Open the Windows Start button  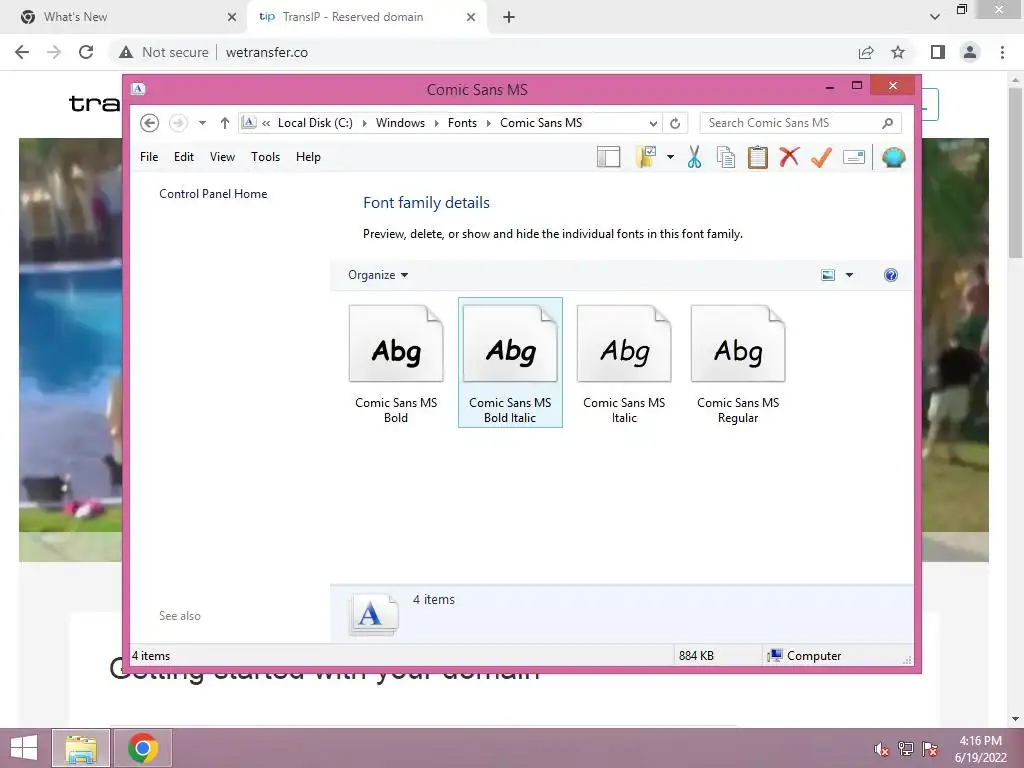pyautogui.click(x=24, y=748)
